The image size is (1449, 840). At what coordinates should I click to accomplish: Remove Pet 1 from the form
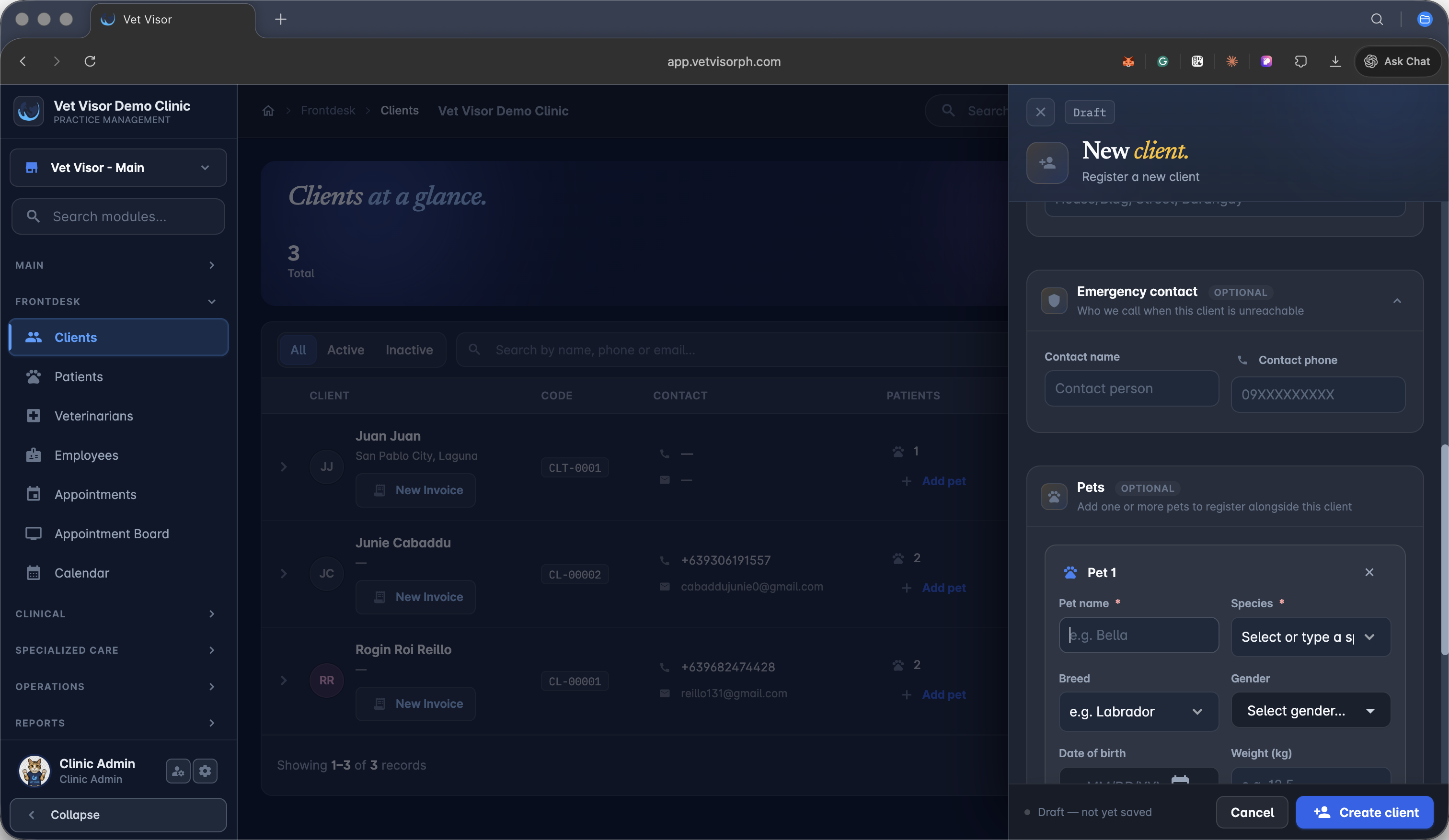tap(1369, 572)
